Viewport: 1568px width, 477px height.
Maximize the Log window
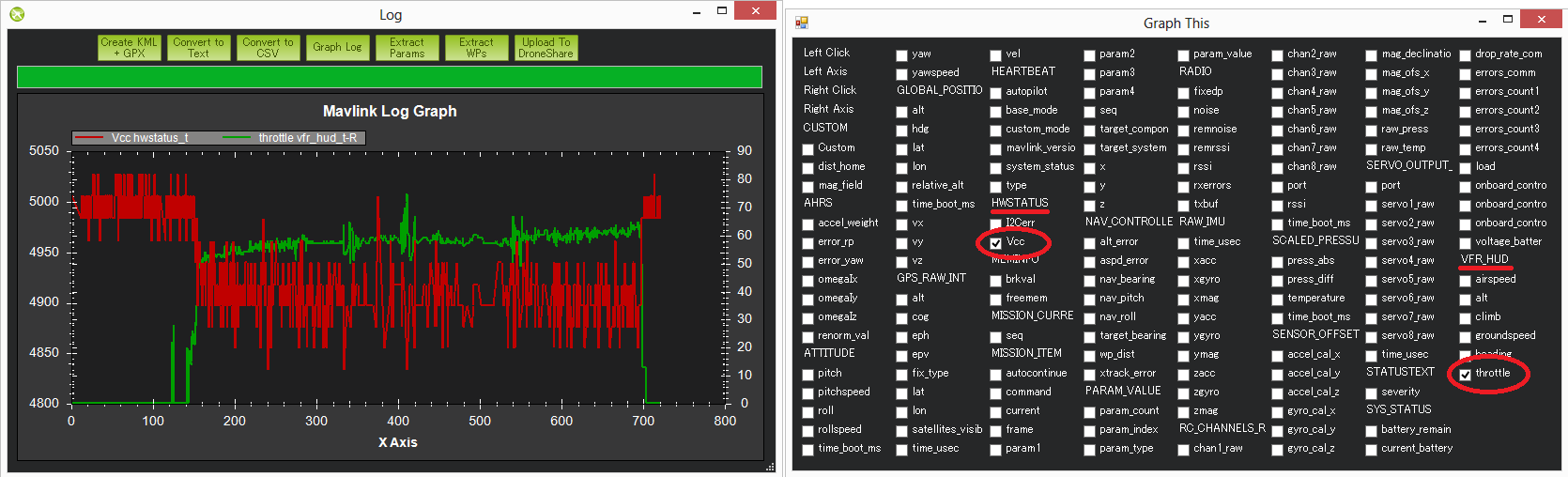click(x=721, y=11)
